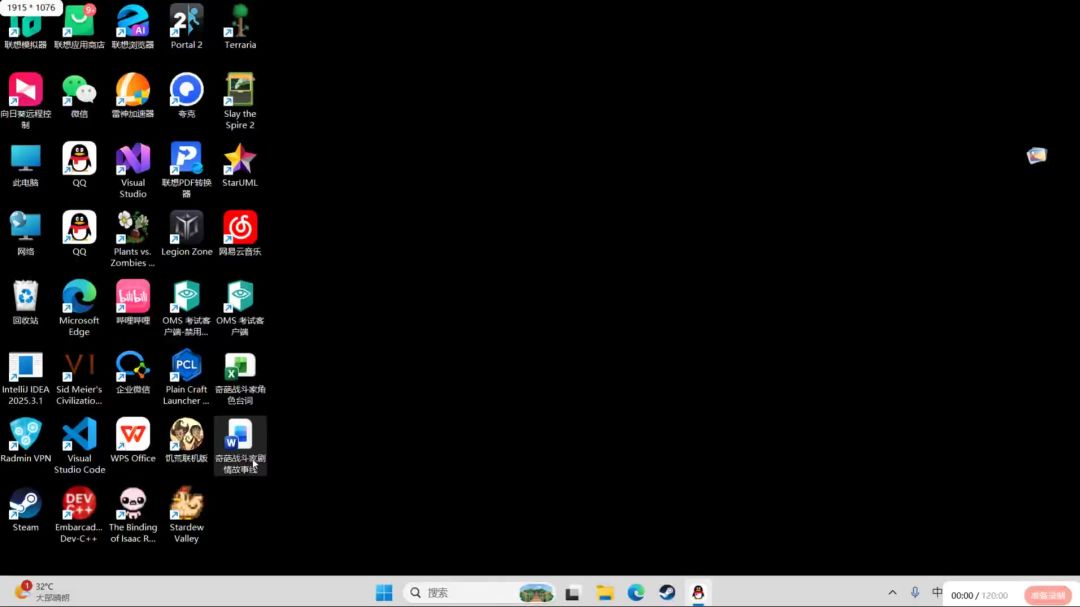Select the 网易云音乐 music icon
This screenshot has height=607, width=1080.
point(240,234)
